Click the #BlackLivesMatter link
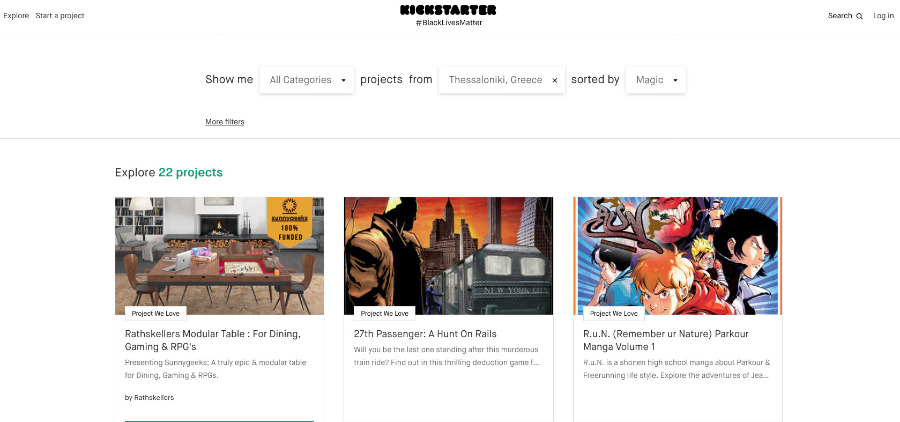Viewport: 900px width, 422px height. 449,22
